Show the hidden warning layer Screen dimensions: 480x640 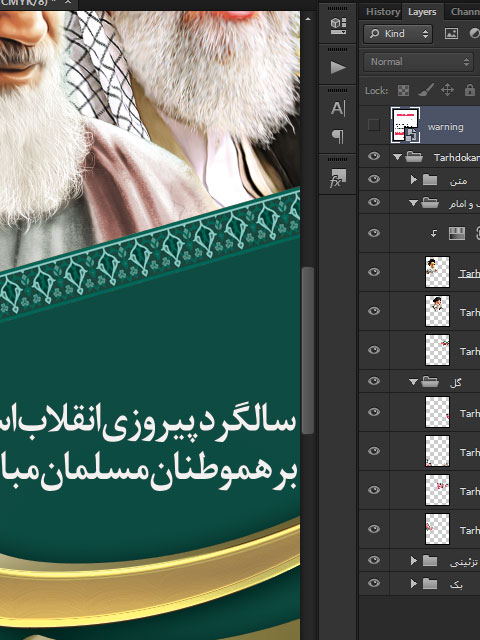pyautogui.click(x=373, y=125)
